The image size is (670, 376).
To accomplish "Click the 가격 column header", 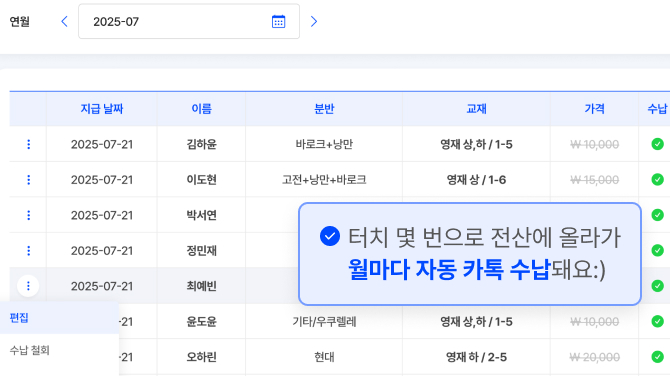I will coord(594,109).
